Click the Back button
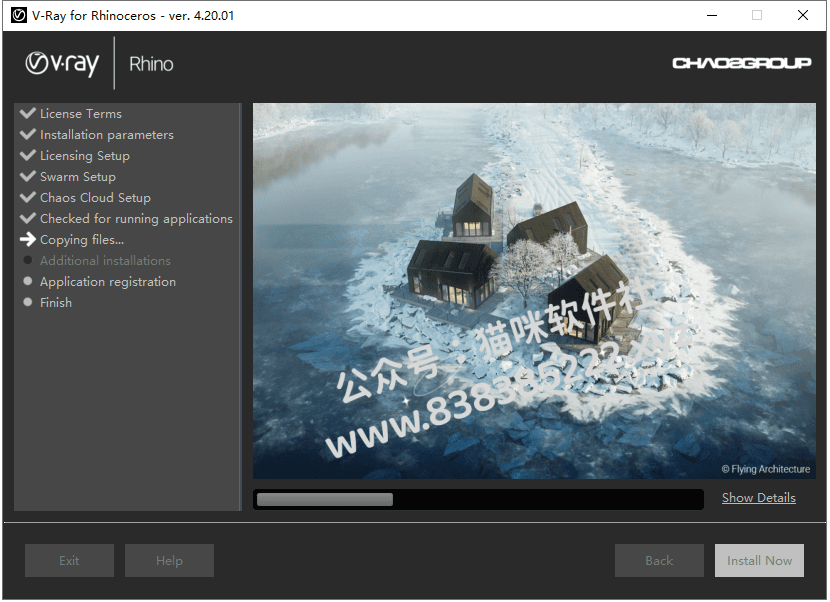Image resolution: width=830 pixels, height=602 pixels. pos(659,560)
